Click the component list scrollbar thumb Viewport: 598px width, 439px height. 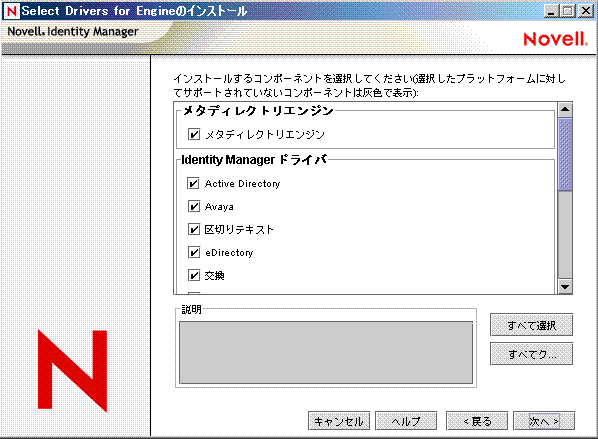tap(565, 154)
